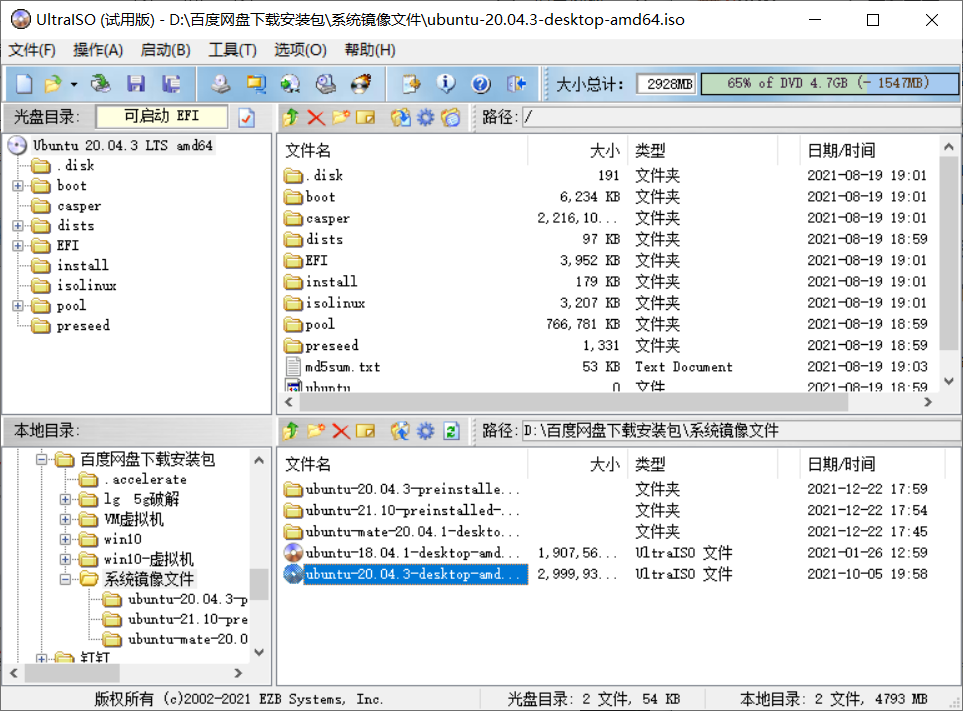Click the folder-with-list icon in the ISO pane toolbar
963x711 pixels.
tap(450, 117)
